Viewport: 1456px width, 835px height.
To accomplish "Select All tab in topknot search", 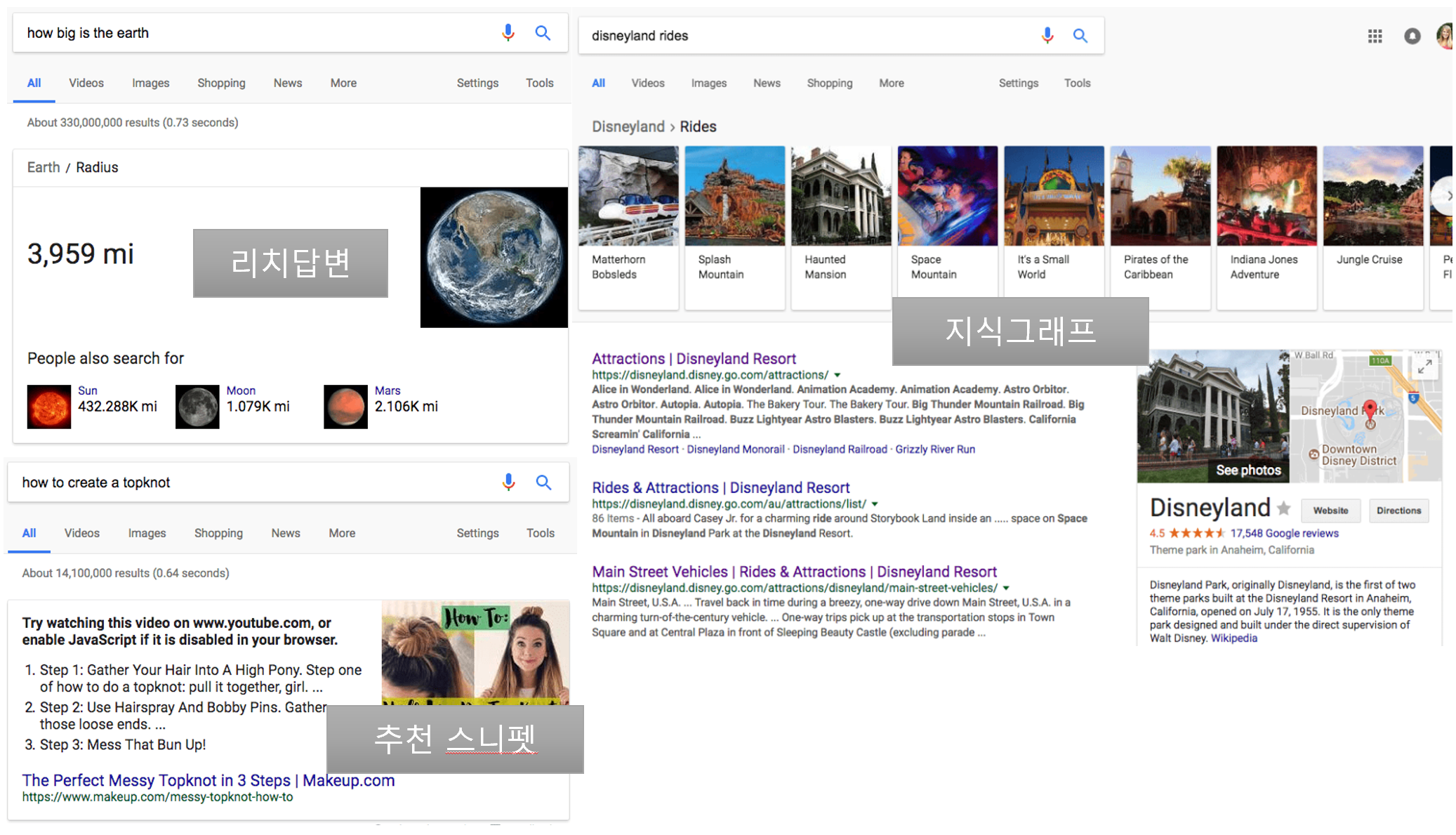I will tap(29, 533).
